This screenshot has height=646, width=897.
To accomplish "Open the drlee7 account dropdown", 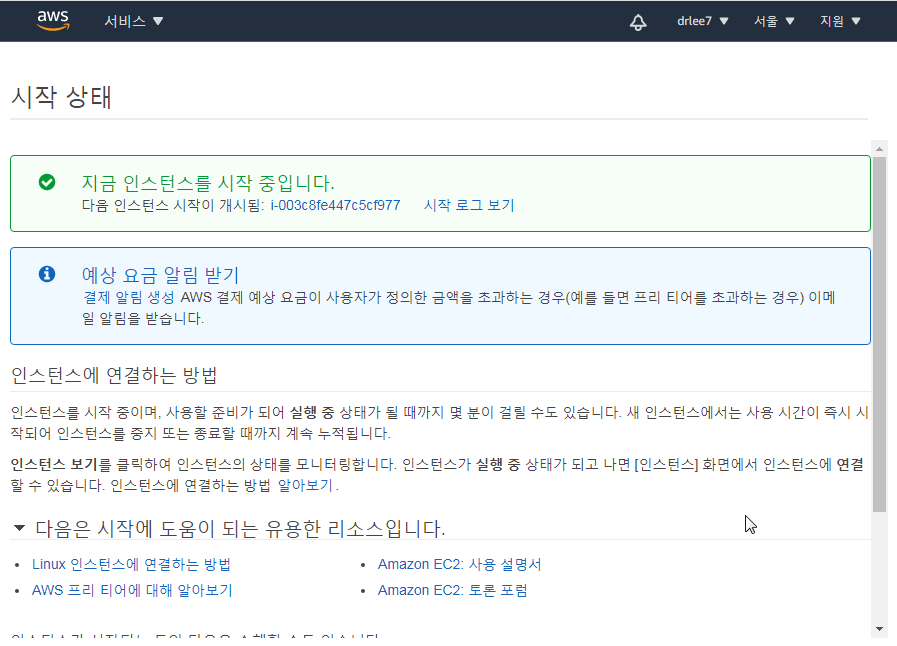I will pyautogui.click(x=702, y=21).
